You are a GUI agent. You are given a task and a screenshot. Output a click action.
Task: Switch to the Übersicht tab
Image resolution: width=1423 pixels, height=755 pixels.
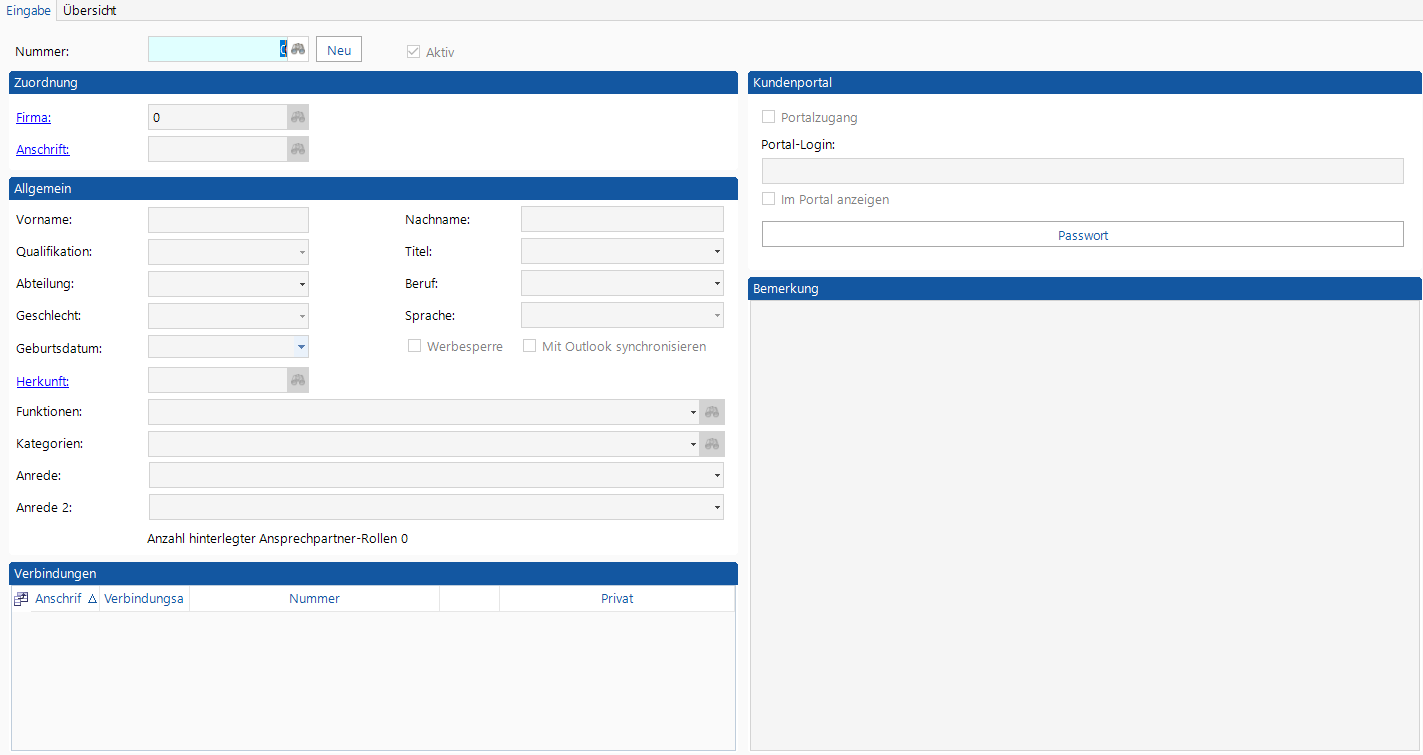click(x=90, y=10)
